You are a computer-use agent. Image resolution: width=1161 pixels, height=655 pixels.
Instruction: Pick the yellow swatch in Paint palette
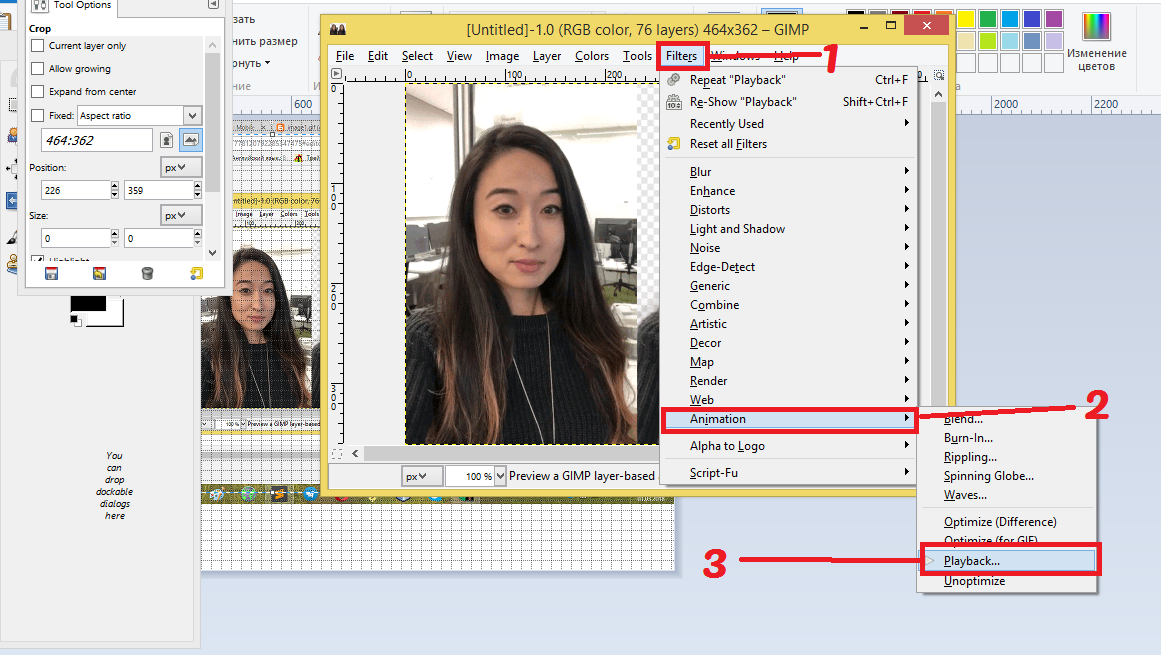click(x=966, y=19)
